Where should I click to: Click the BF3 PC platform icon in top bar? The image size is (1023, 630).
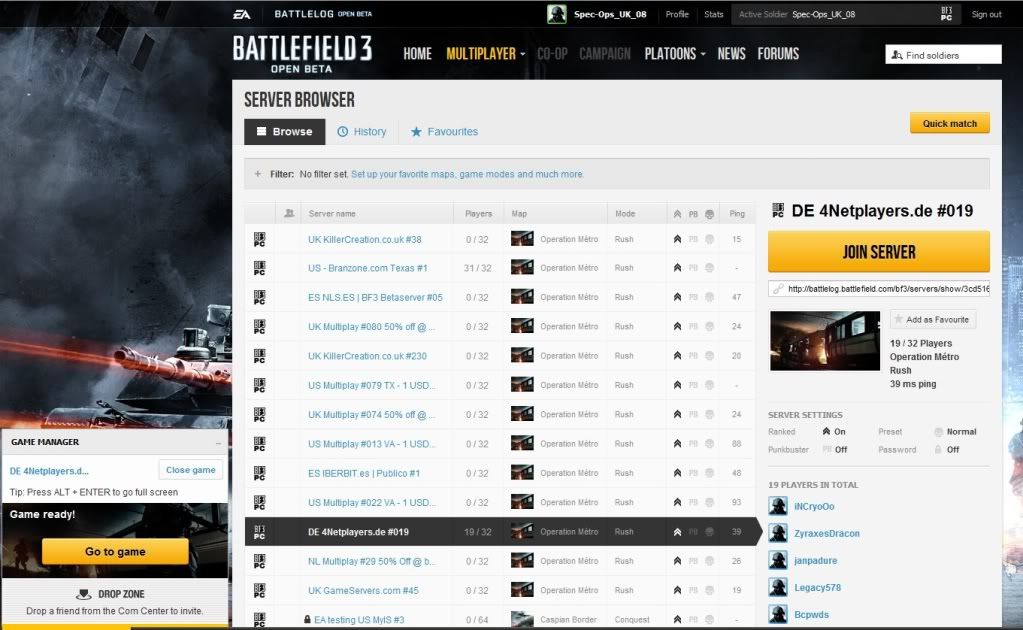[x=946, y=14]
